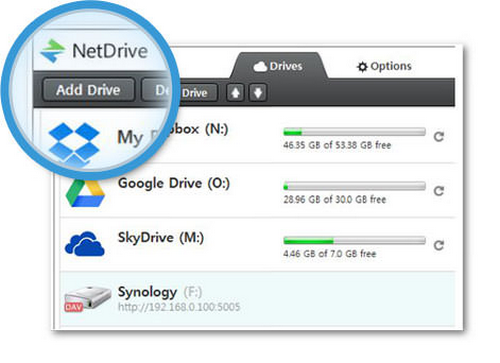Screen dimensions: 500x363
Task: Click the cloud icon on Drives tab
Action: (260, 67)
